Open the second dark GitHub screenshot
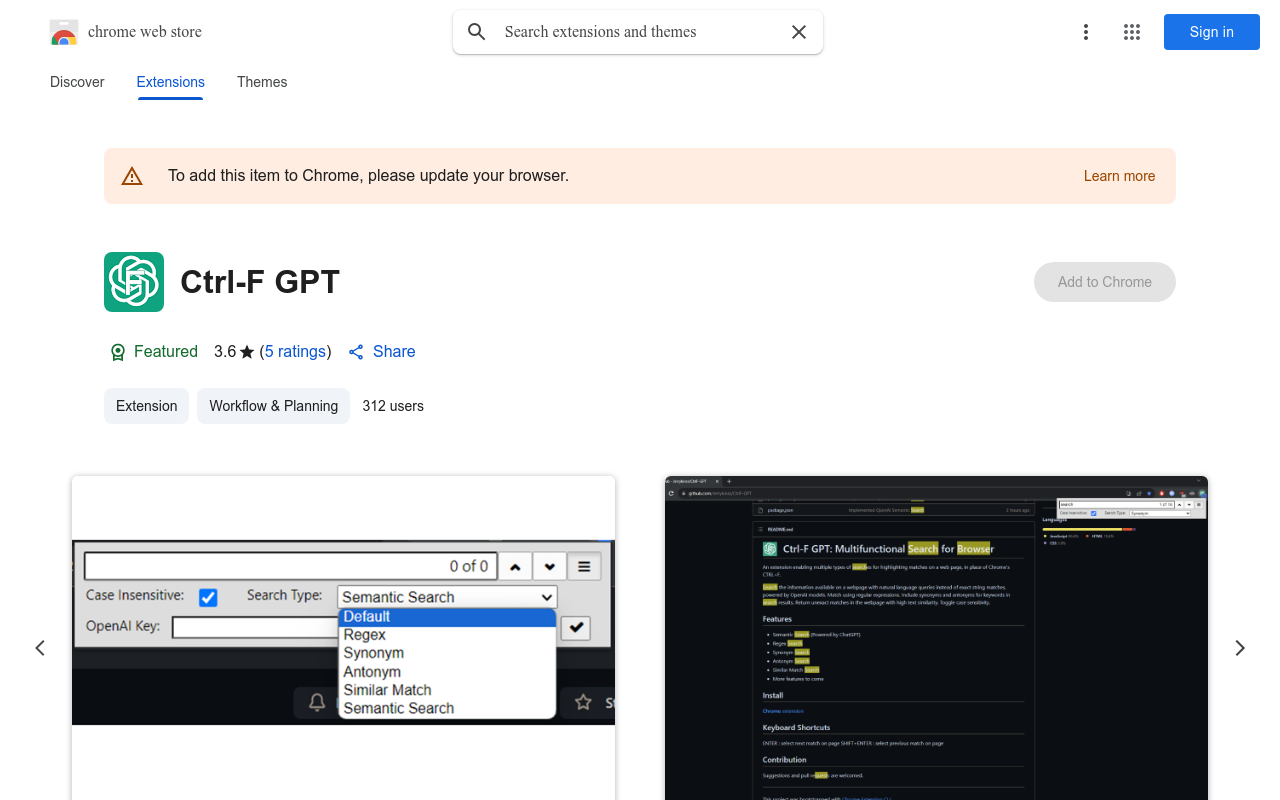The width and height of the screenshot is (1280, 800). [936, 638]
